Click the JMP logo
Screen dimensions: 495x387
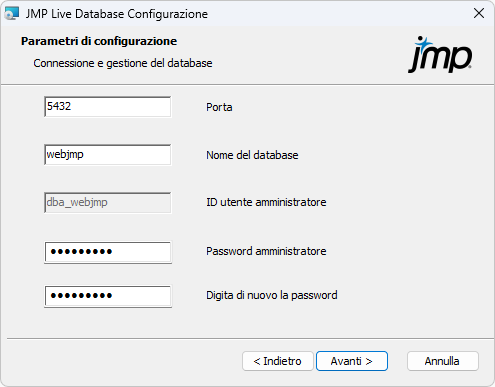click(440, 55)
